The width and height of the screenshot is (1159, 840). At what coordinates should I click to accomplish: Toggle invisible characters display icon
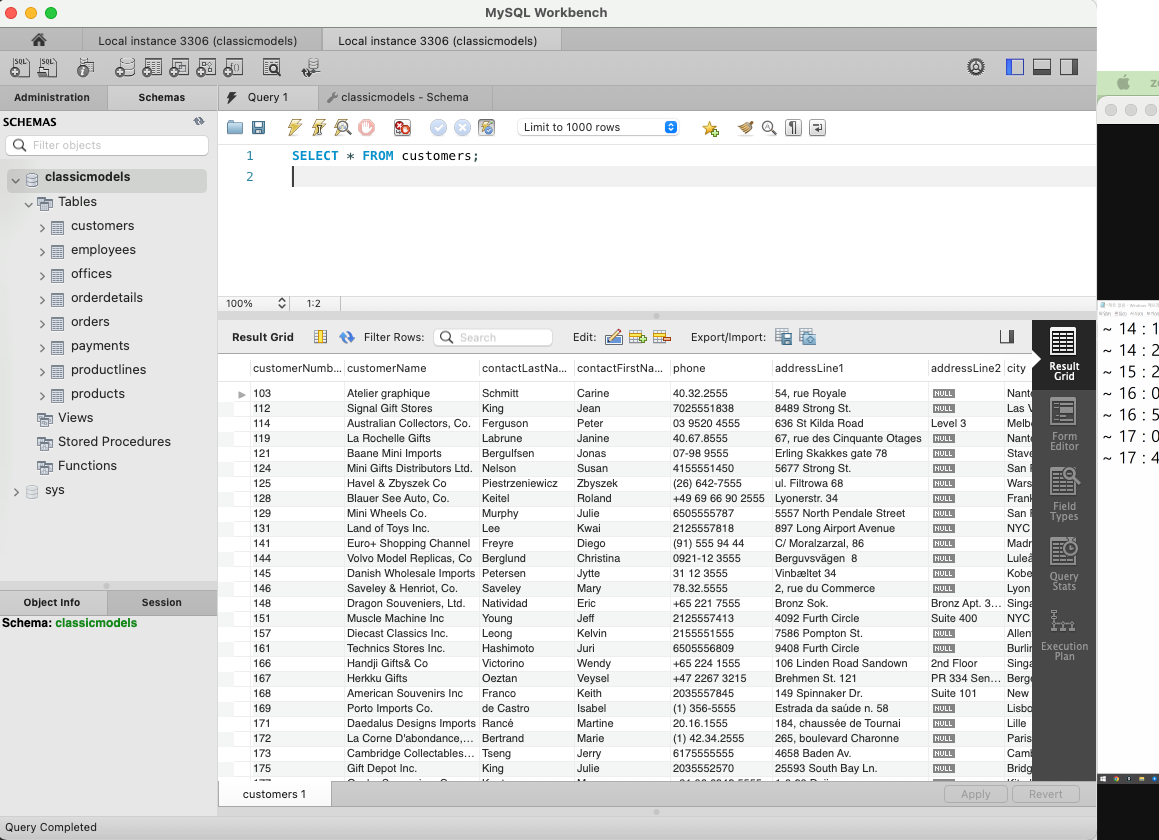793,127
